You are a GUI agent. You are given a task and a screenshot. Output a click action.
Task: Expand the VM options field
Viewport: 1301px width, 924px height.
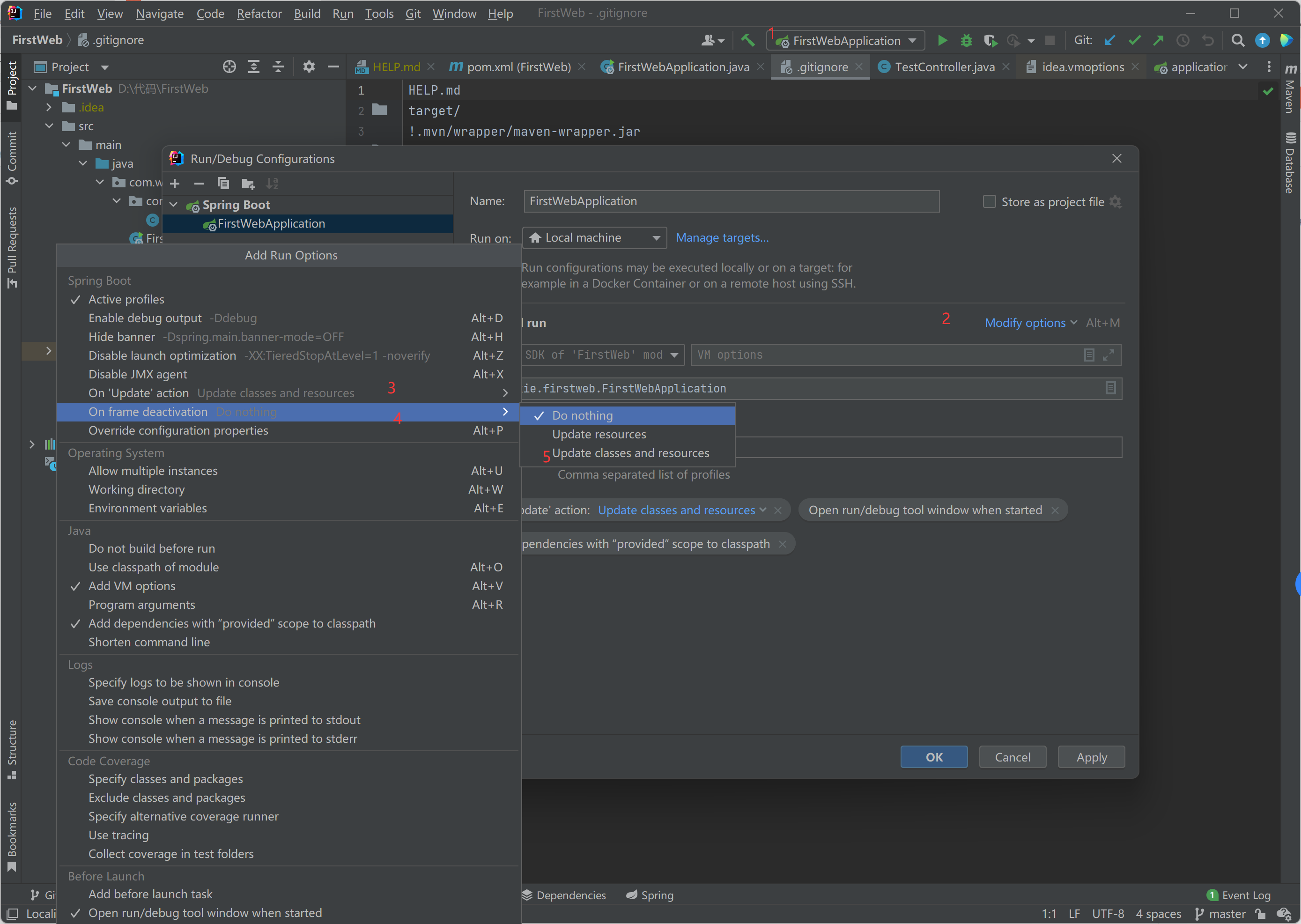1108,355
